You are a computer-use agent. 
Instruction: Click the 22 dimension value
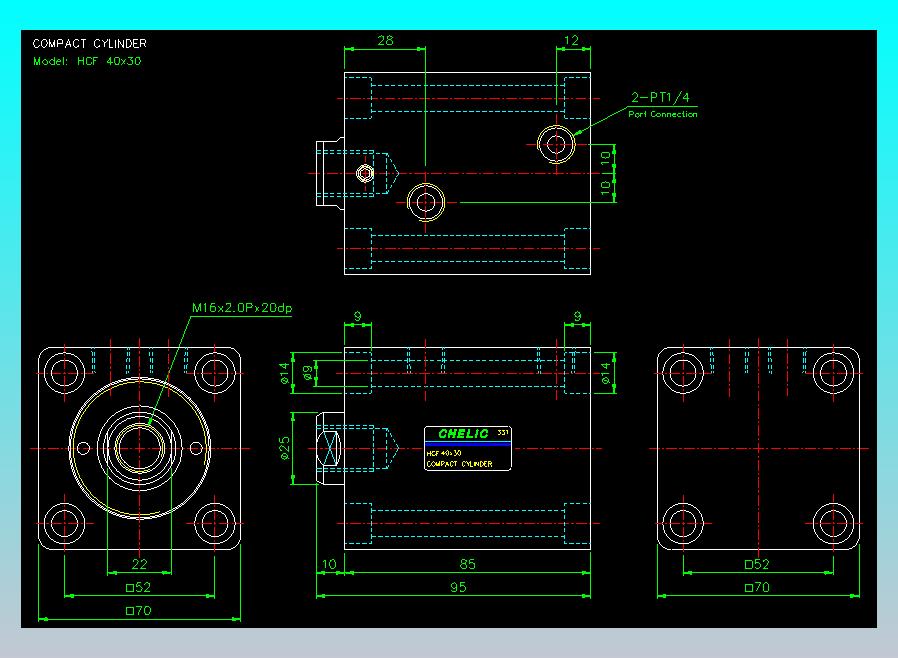coord(139,564)
